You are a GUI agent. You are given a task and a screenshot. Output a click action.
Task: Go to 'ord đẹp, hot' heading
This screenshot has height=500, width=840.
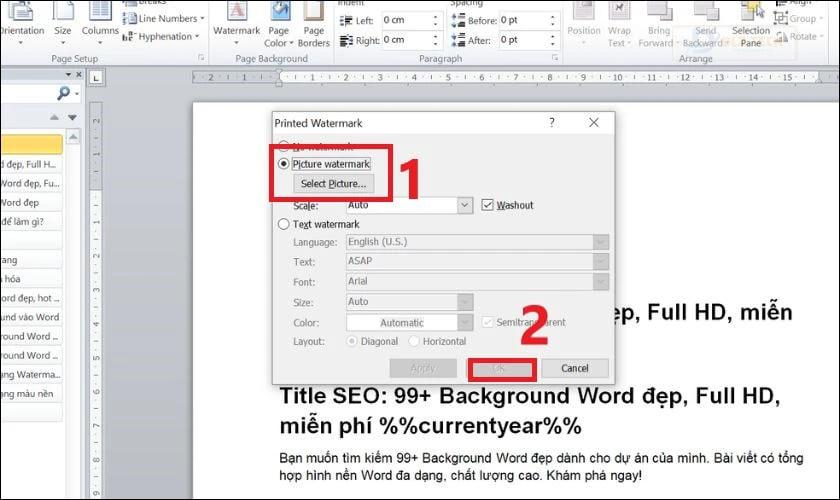click(x=31, y=298)
